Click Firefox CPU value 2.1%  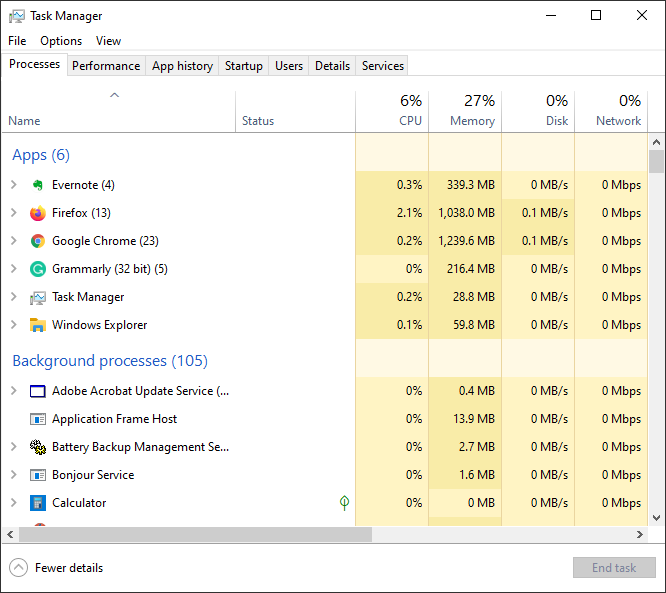409,213
